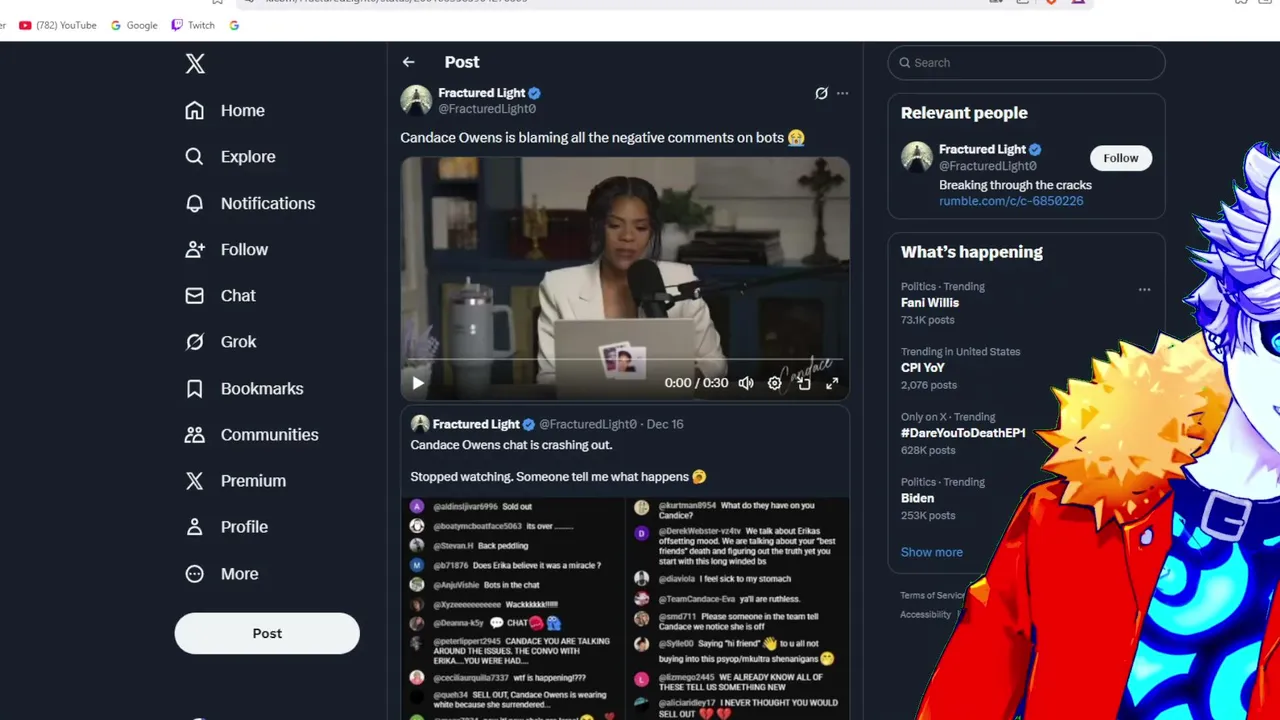Open the rumble.com/c/c-6850226 link
1280x720 pixels.
[x=1011, y=201]
